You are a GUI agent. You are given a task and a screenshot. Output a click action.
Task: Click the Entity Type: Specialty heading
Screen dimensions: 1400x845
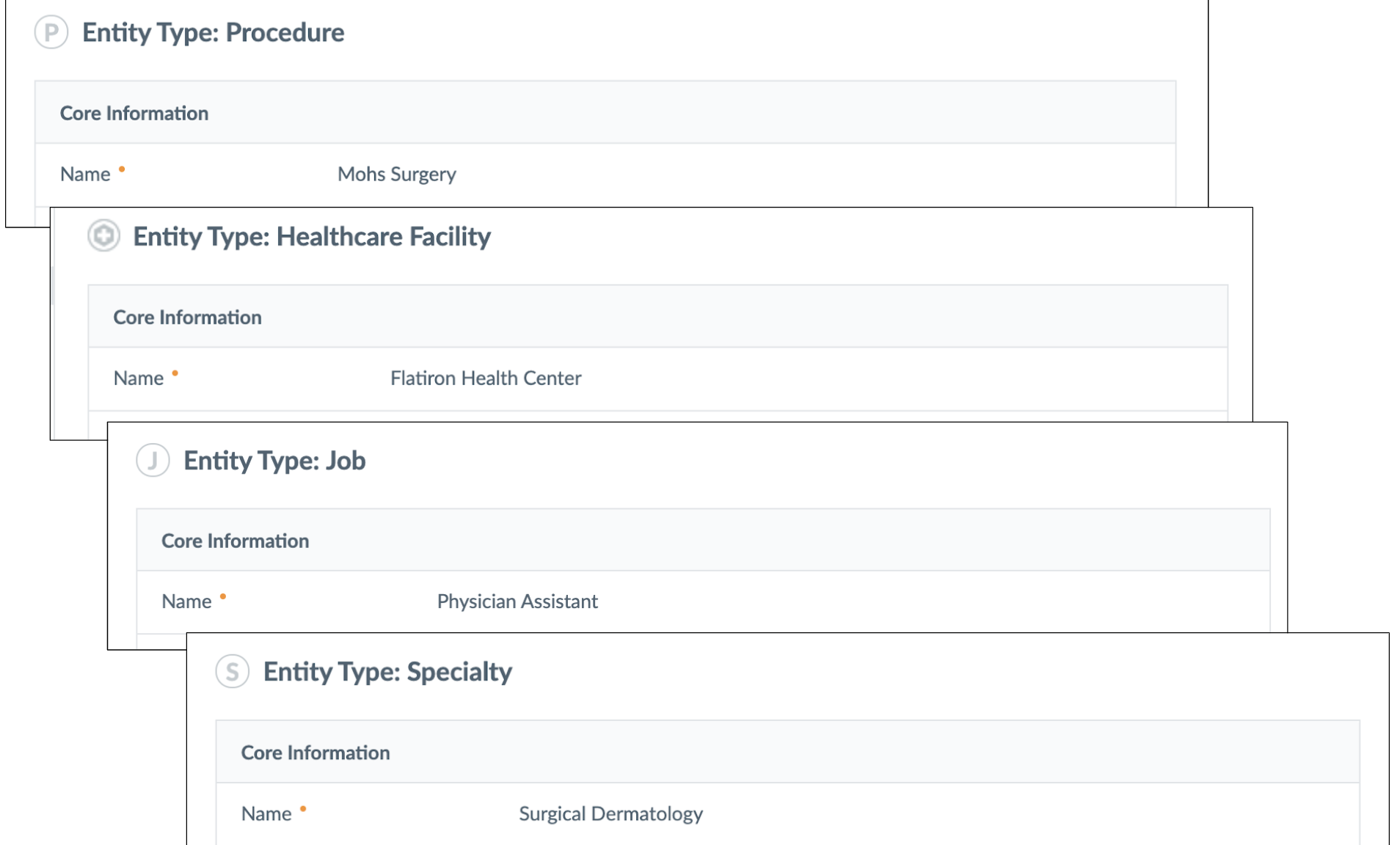387,671
